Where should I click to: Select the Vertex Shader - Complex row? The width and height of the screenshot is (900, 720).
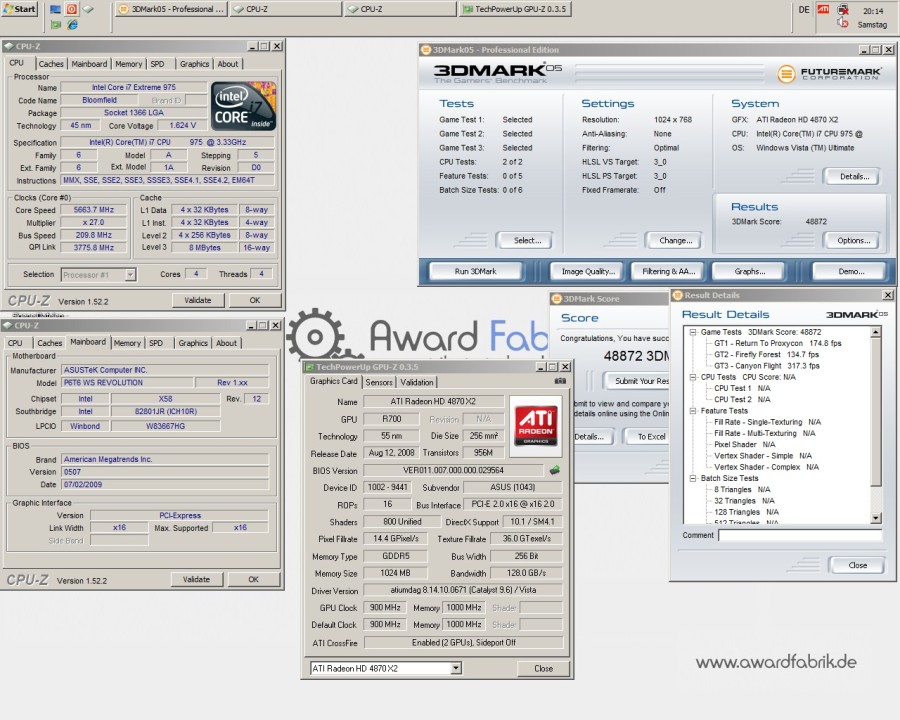[766, 467]
